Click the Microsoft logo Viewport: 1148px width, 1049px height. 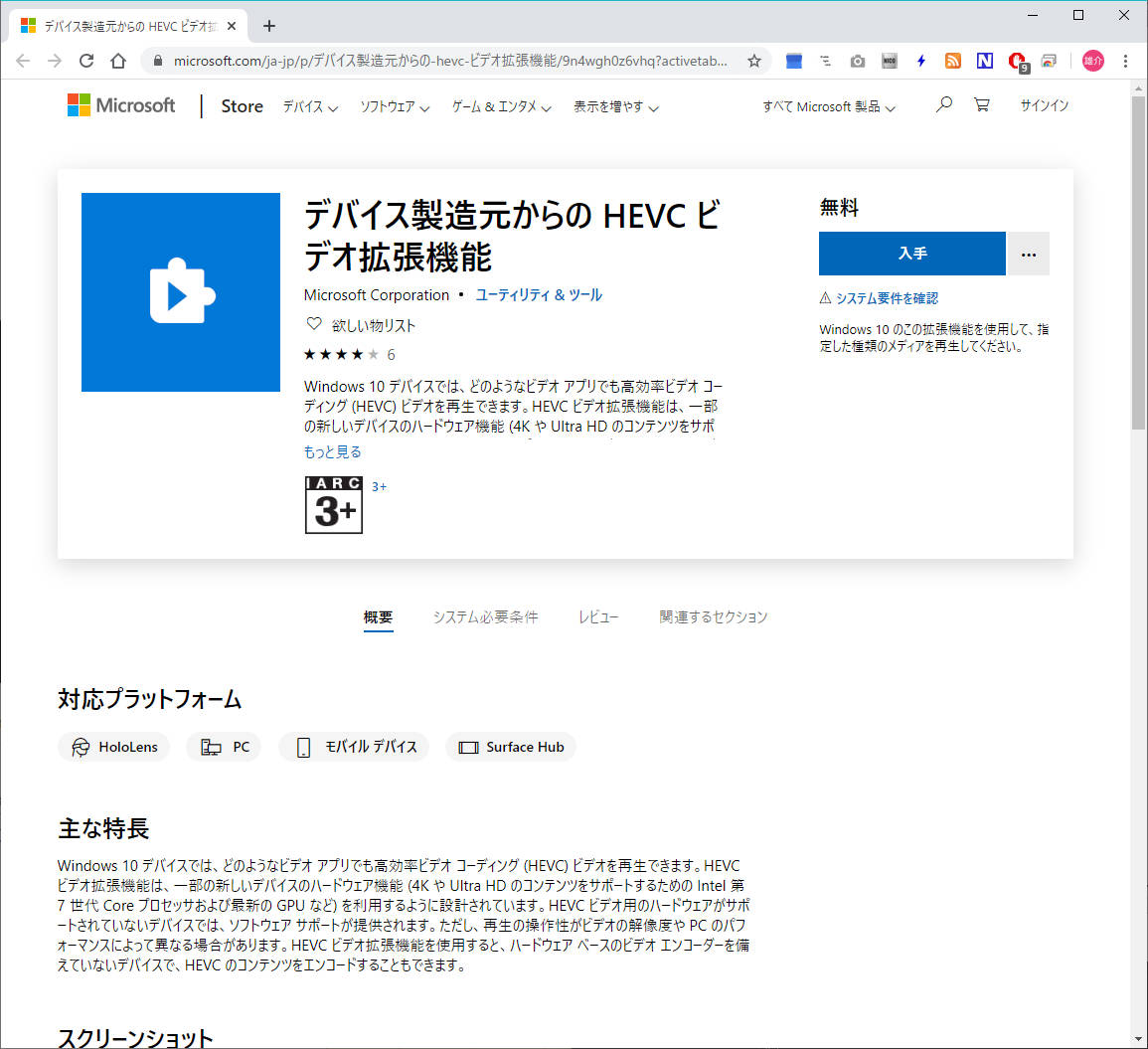pos(121,105)
